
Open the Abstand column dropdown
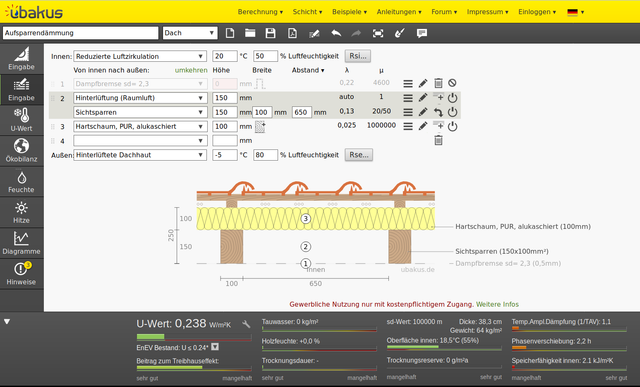pyautogui.click(x=308, y=70)
